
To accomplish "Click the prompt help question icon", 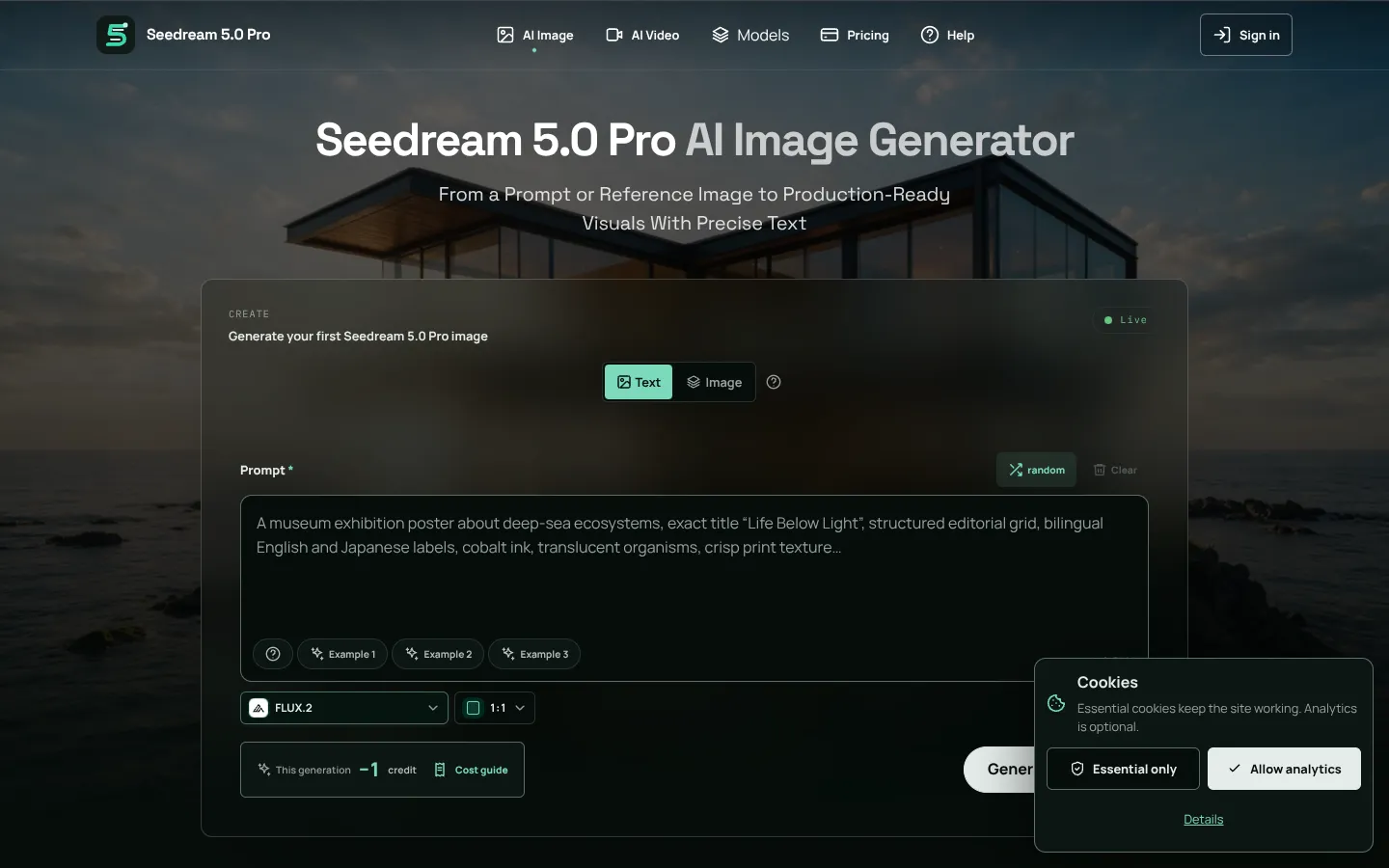I will (273, 654).
